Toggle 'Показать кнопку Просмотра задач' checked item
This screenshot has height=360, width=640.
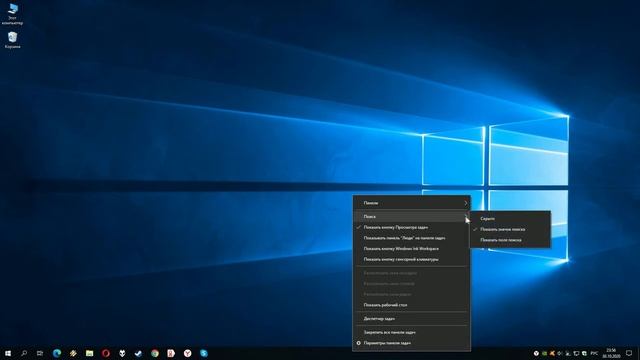(x=411, y=227)
